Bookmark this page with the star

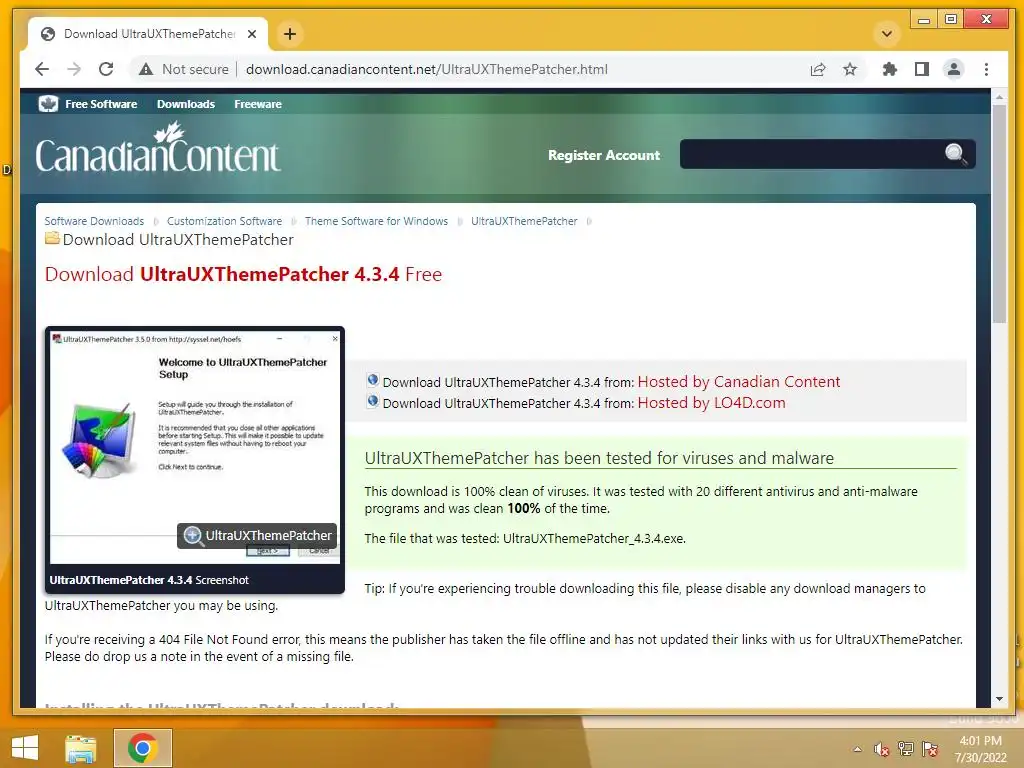(850, 69)
